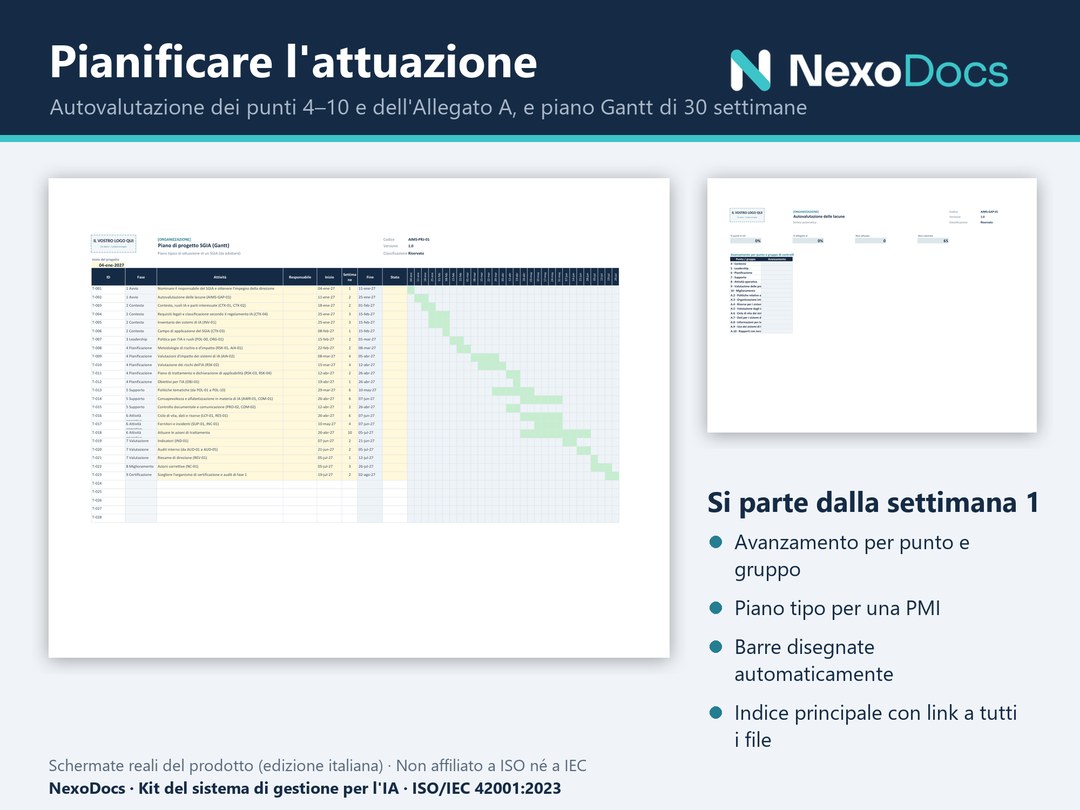Click the NexoDocs brand name
1080x810 pixels.
tap(898, 71)
